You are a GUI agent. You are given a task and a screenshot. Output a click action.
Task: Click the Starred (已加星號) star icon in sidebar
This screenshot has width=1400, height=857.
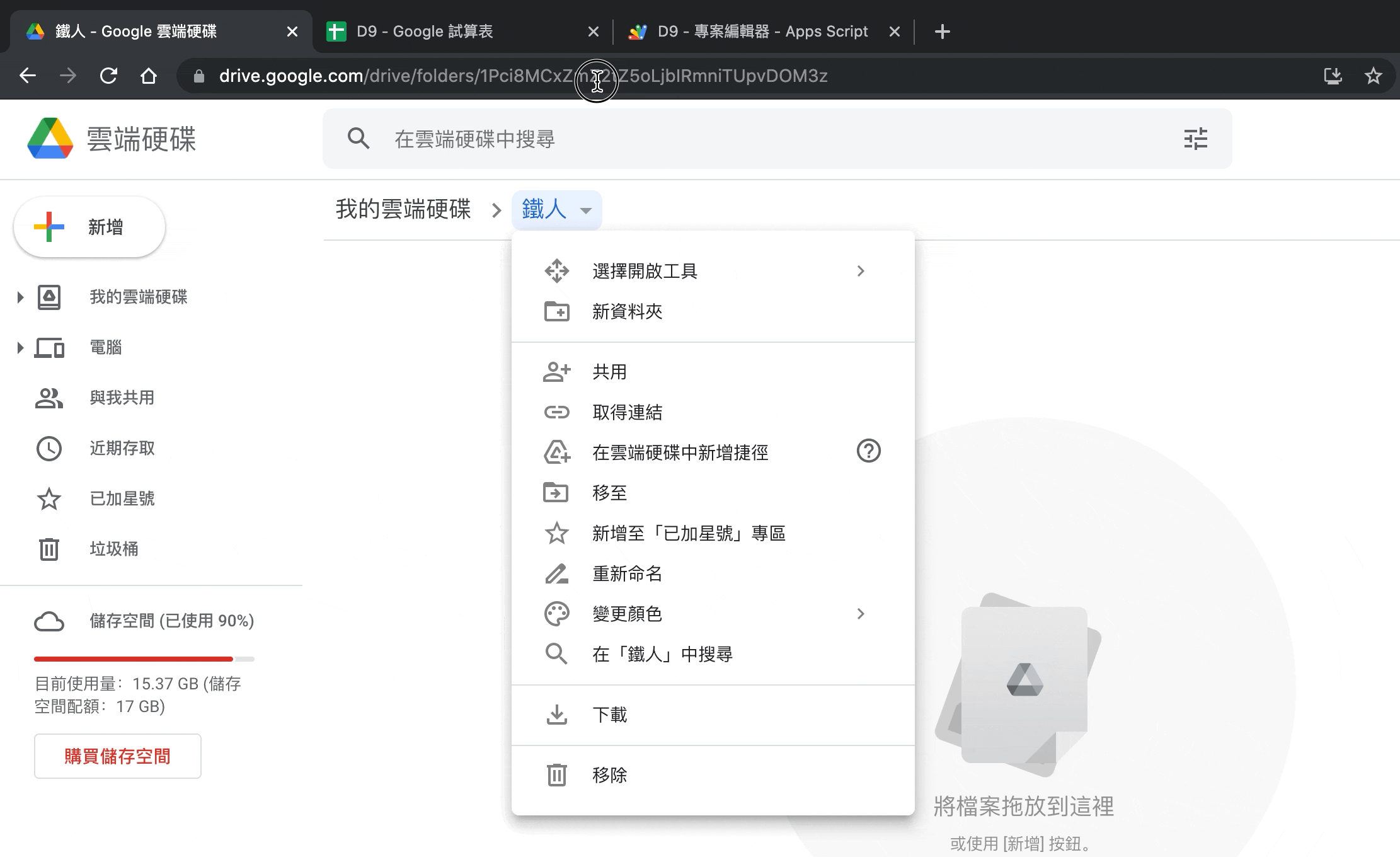(x=49, y=498)
